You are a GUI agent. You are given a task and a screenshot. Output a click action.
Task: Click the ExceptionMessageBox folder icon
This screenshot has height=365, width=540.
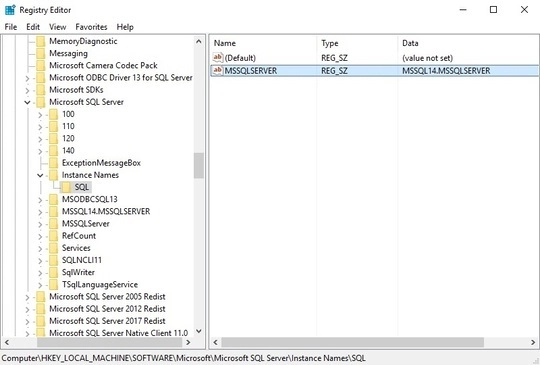point(53,163)
